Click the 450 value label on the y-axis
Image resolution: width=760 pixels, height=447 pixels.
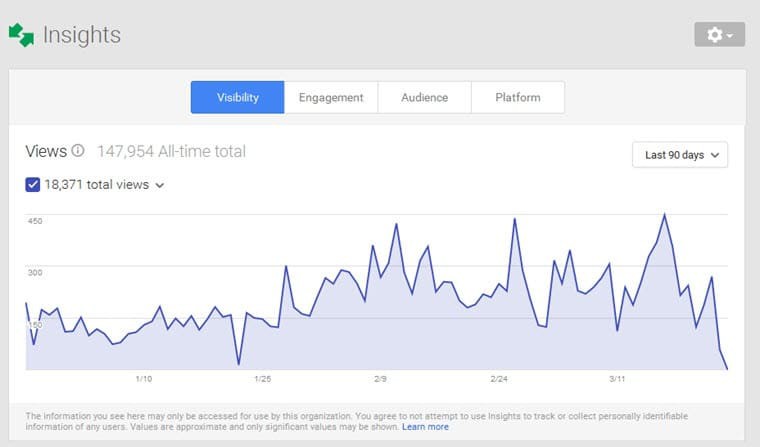34,221
